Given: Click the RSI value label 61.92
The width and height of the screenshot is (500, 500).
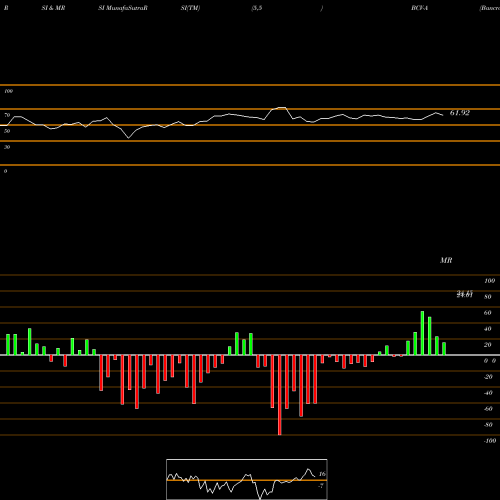Looking at the screenshot, I should tap(460, 113).
